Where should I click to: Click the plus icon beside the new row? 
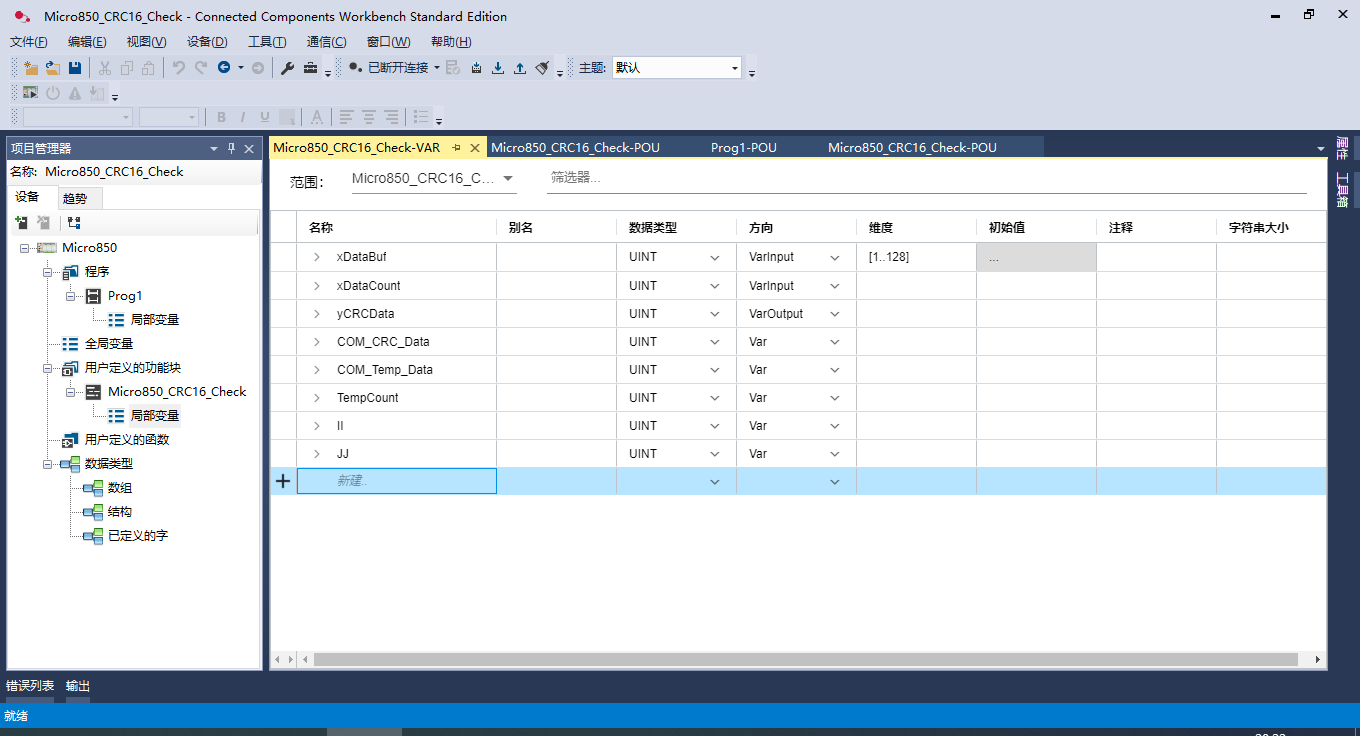[x=283, y=481]
